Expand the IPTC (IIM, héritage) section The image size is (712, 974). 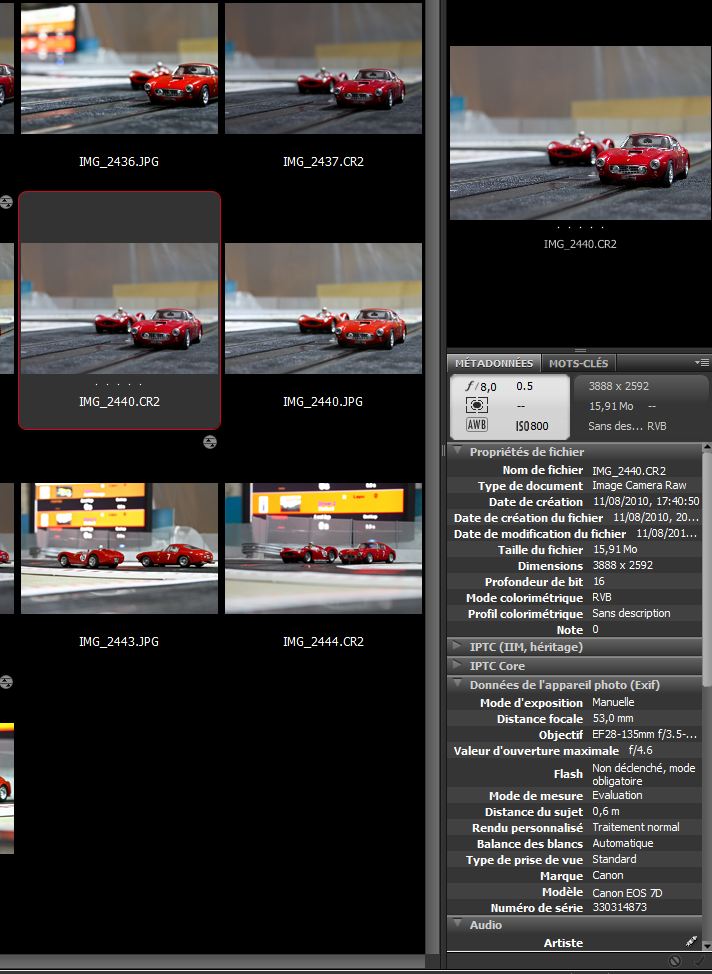458,647
